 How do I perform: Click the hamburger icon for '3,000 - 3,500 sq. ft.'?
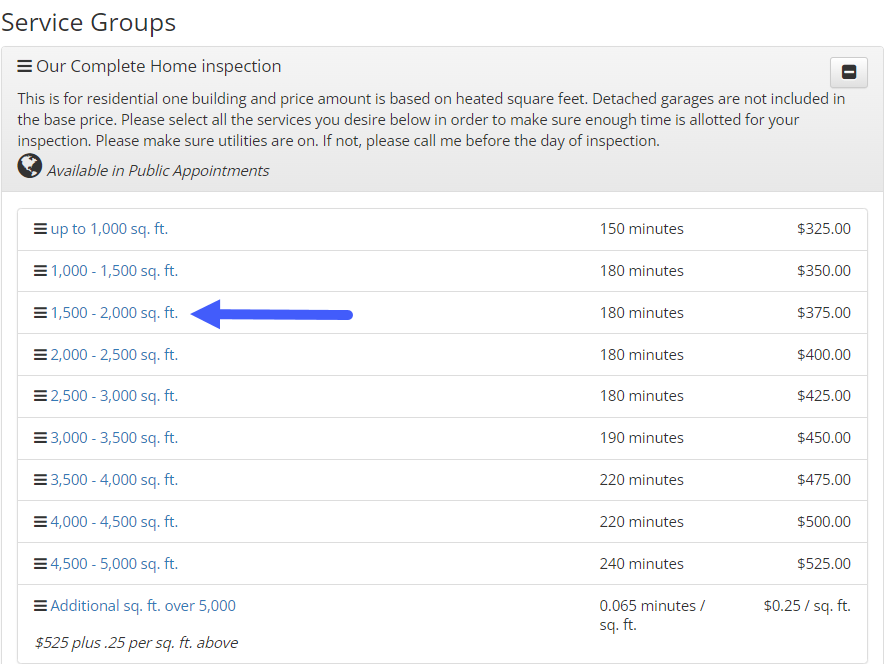(x=38, y=437)
